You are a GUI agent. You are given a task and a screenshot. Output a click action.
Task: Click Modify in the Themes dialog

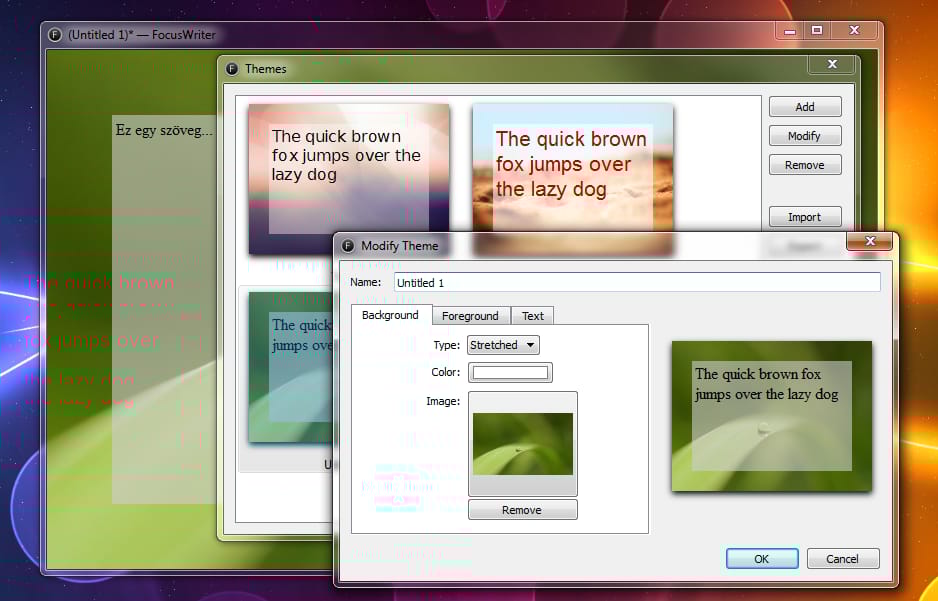[805, 136]
